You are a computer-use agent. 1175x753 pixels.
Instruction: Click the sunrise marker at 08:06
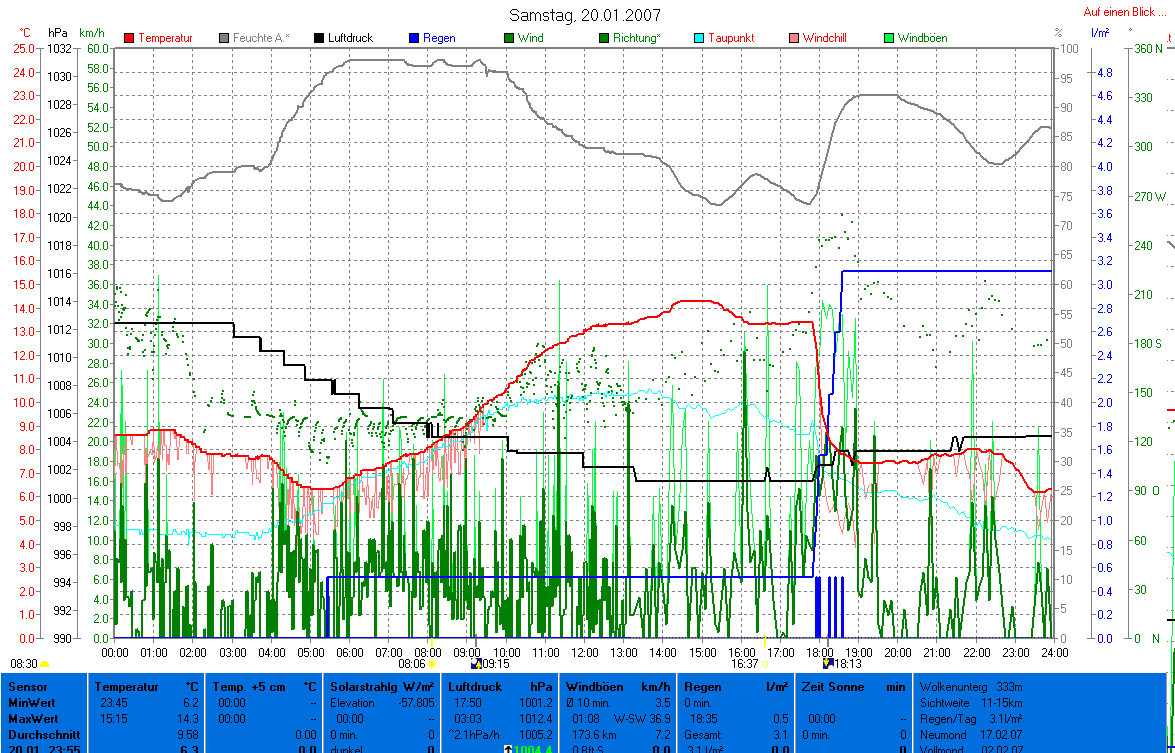433,663
